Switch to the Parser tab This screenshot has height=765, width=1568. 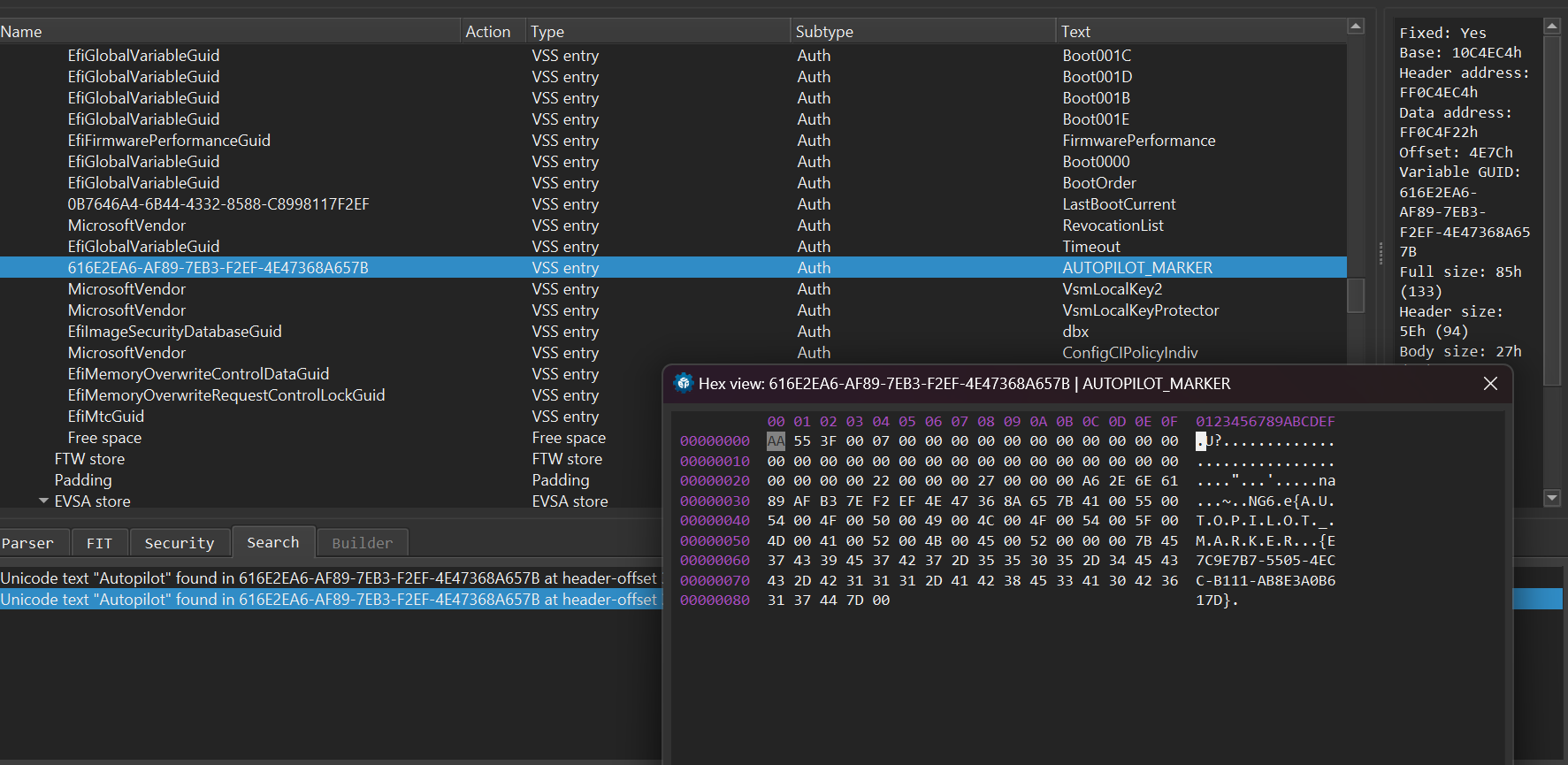click(x=27, y=543)
